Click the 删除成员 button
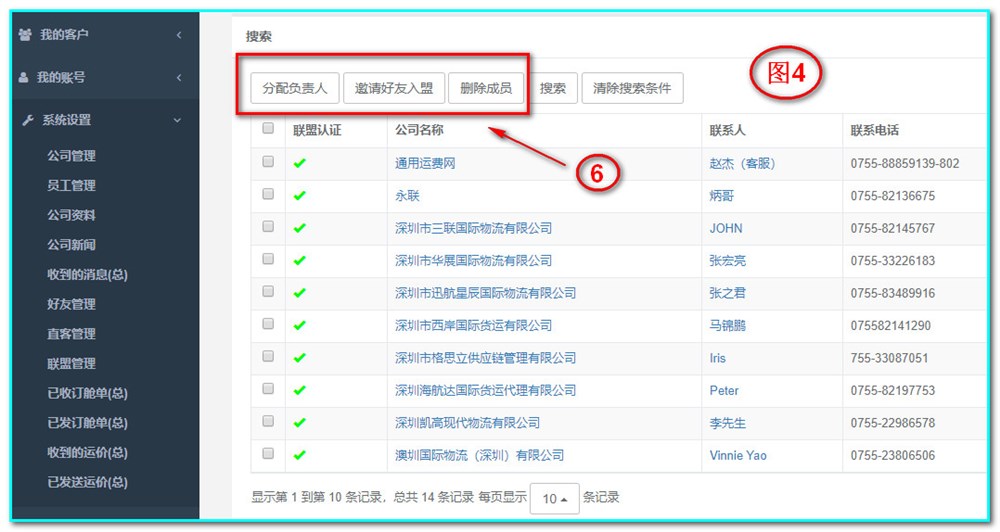This screenshot has width=1000, height=532. pos(486,88)
